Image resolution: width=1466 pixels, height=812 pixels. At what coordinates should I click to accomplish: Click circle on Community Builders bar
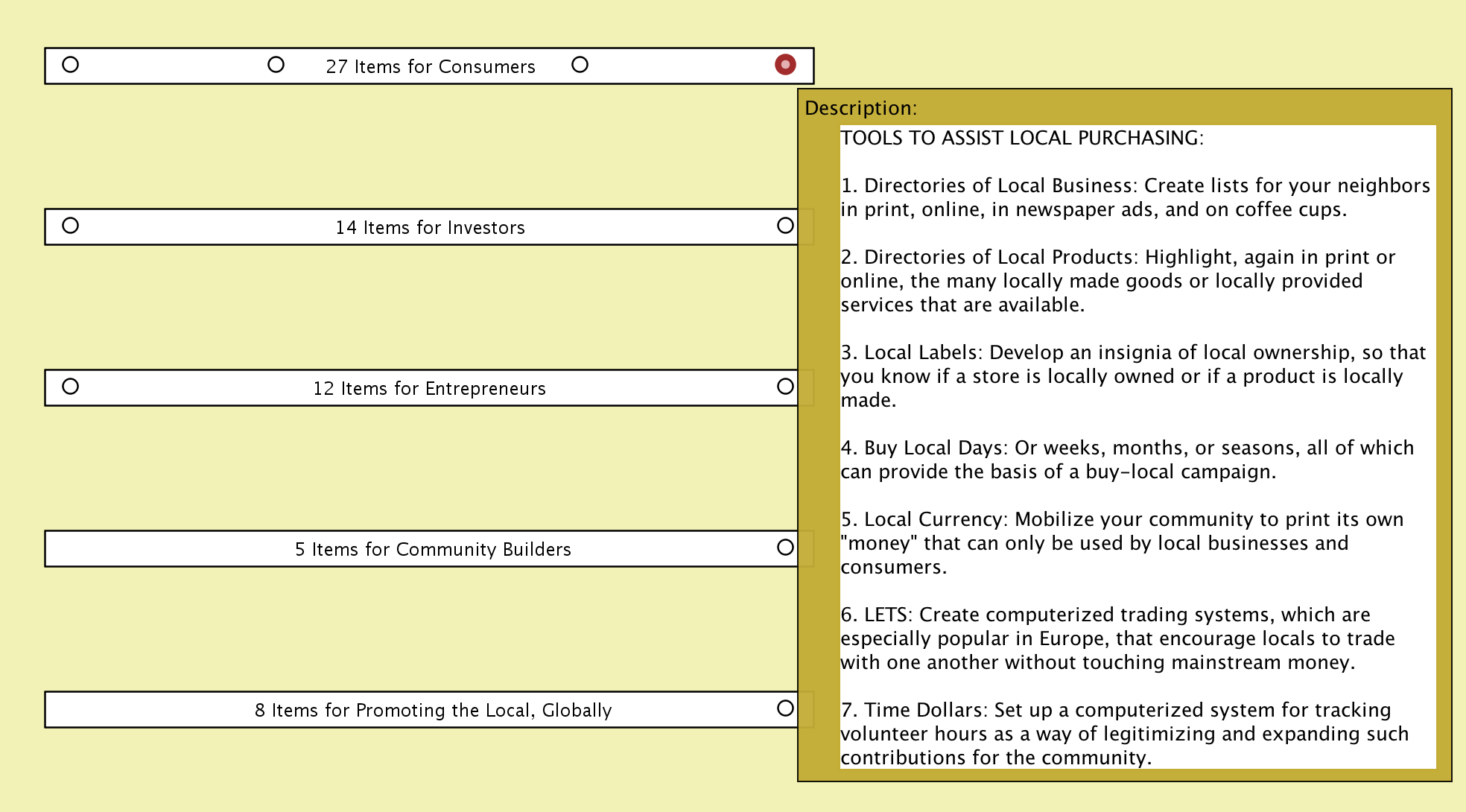(x=785, y=548)
